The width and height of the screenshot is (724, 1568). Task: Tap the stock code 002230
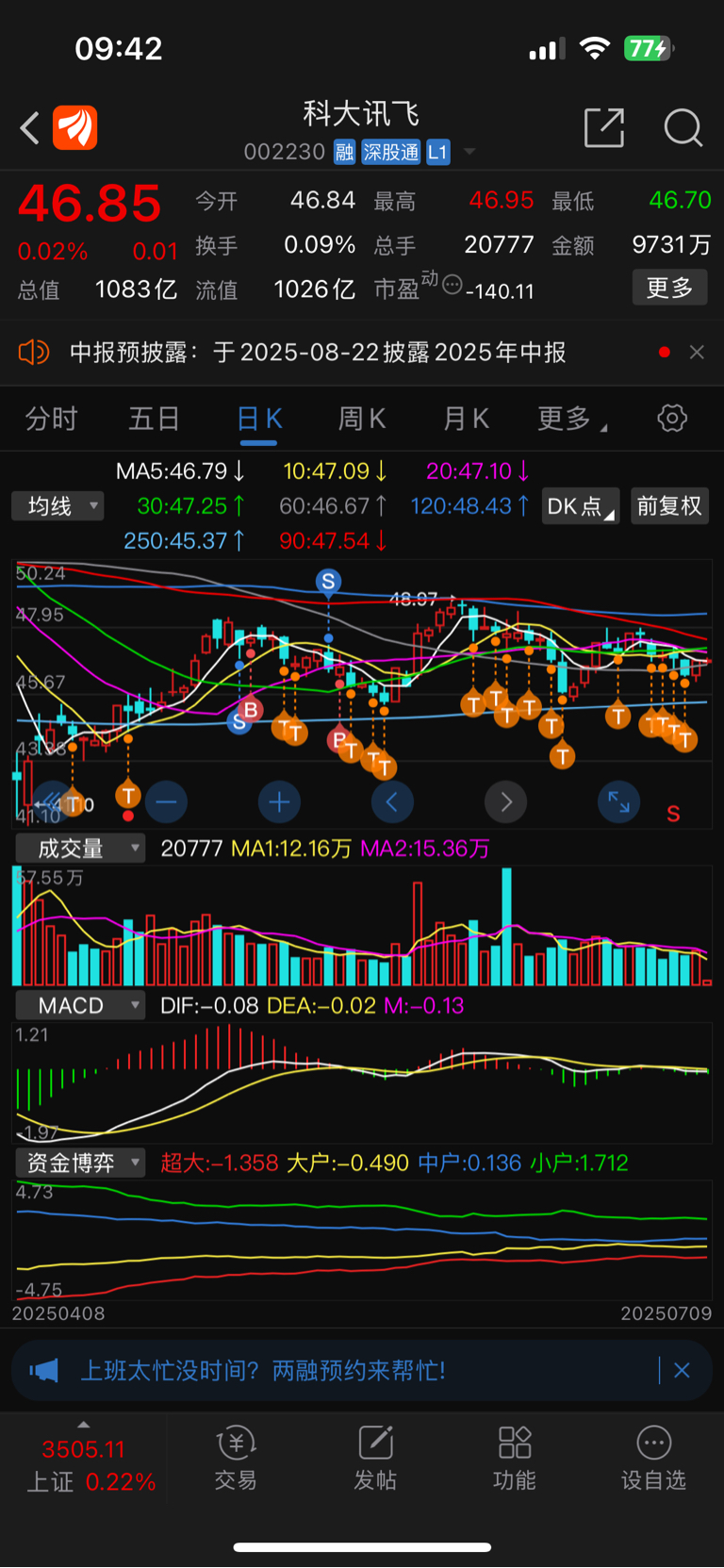285,153
